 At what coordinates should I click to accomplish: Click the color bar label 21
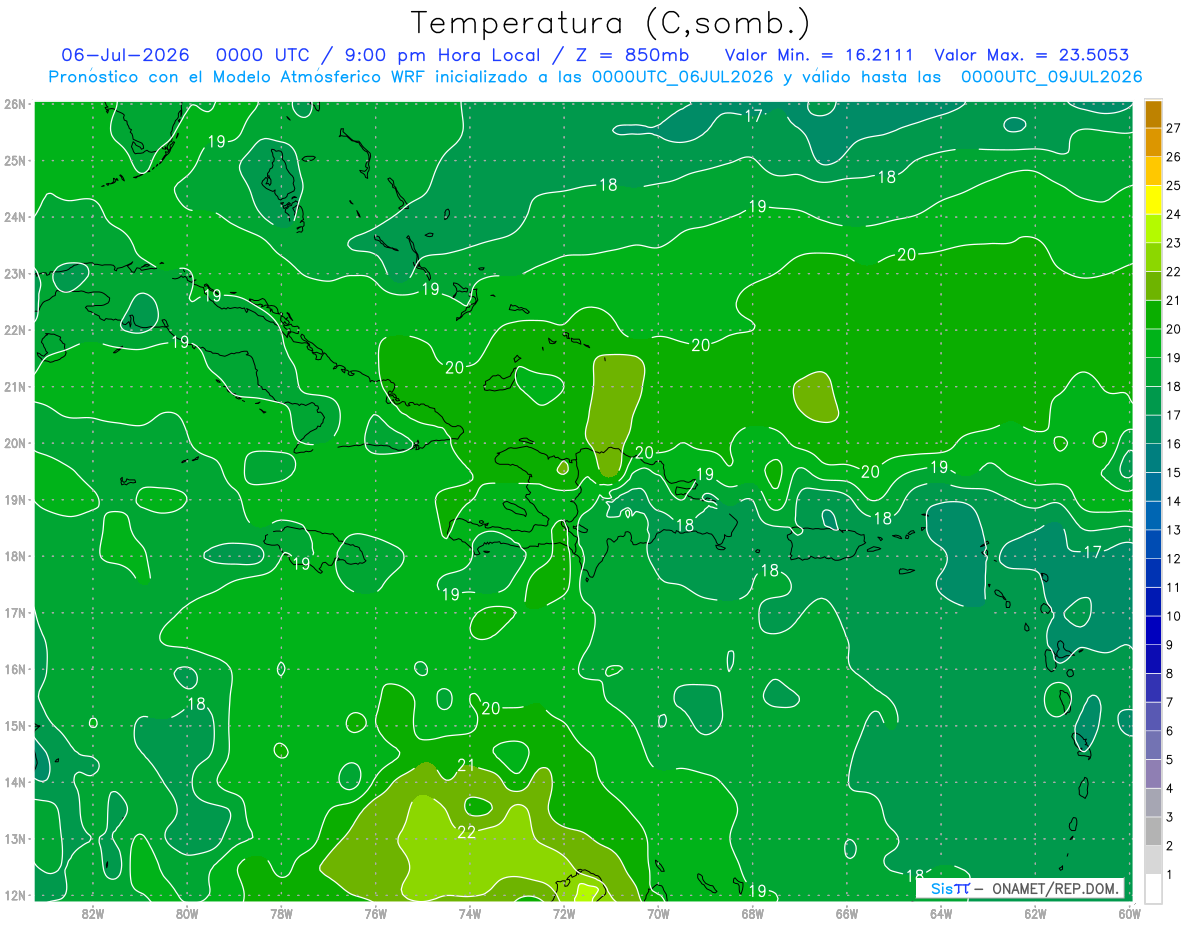[1173, 300]
